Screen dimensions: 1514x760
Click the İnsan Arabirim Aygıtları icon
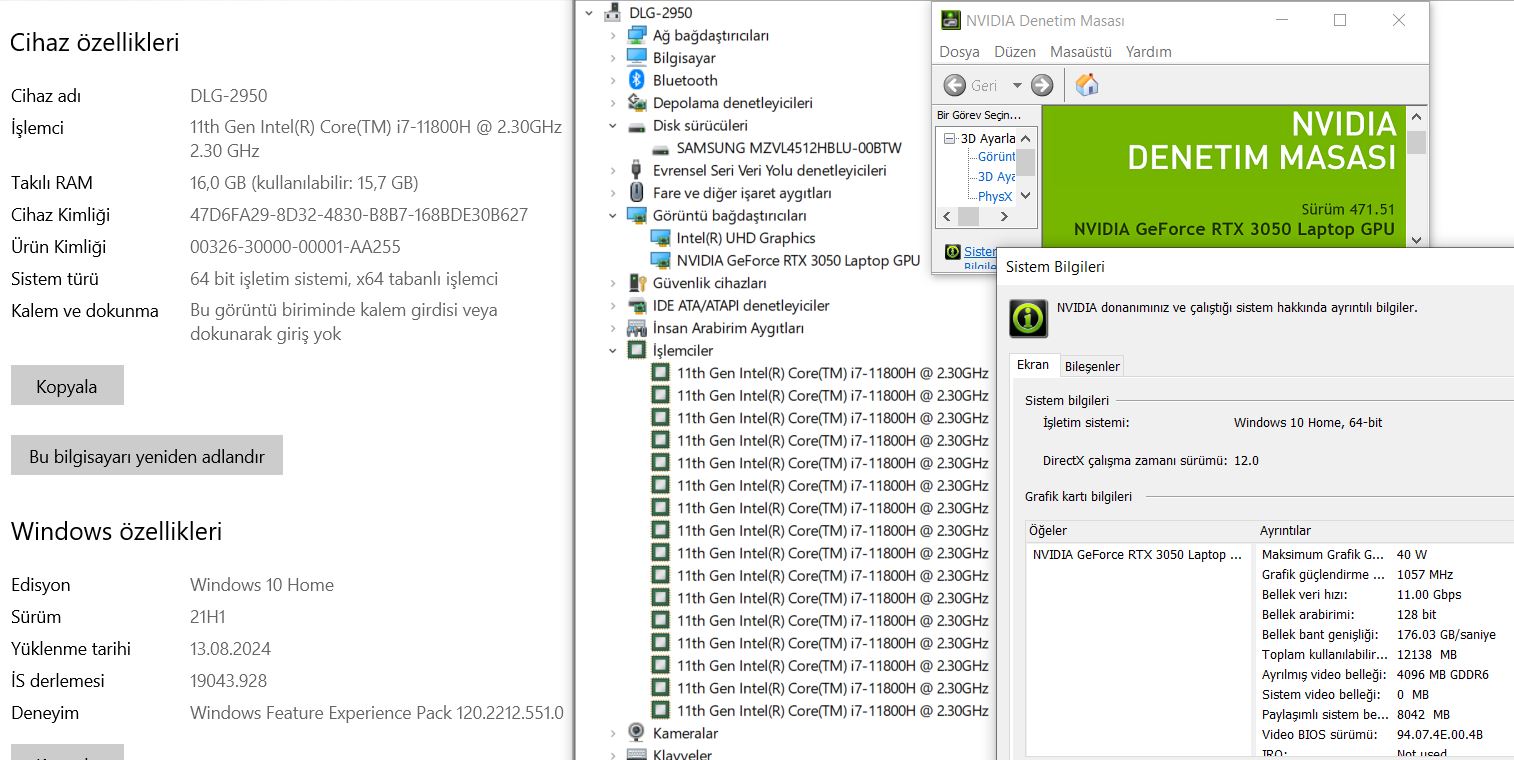click(637, 328)
